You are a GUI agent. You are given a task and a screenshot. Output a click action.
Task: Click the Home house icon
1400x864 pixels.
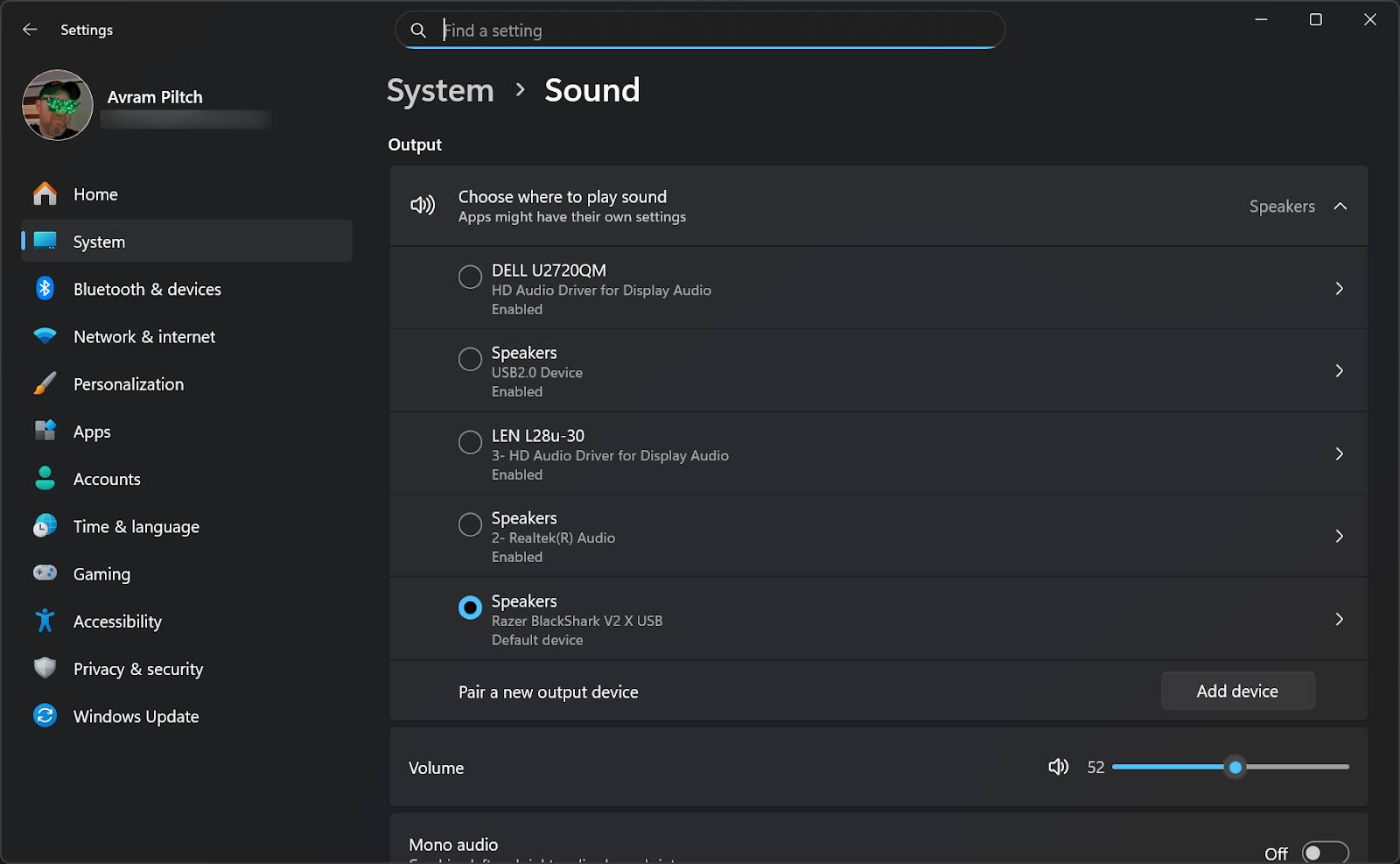[45, 193]
